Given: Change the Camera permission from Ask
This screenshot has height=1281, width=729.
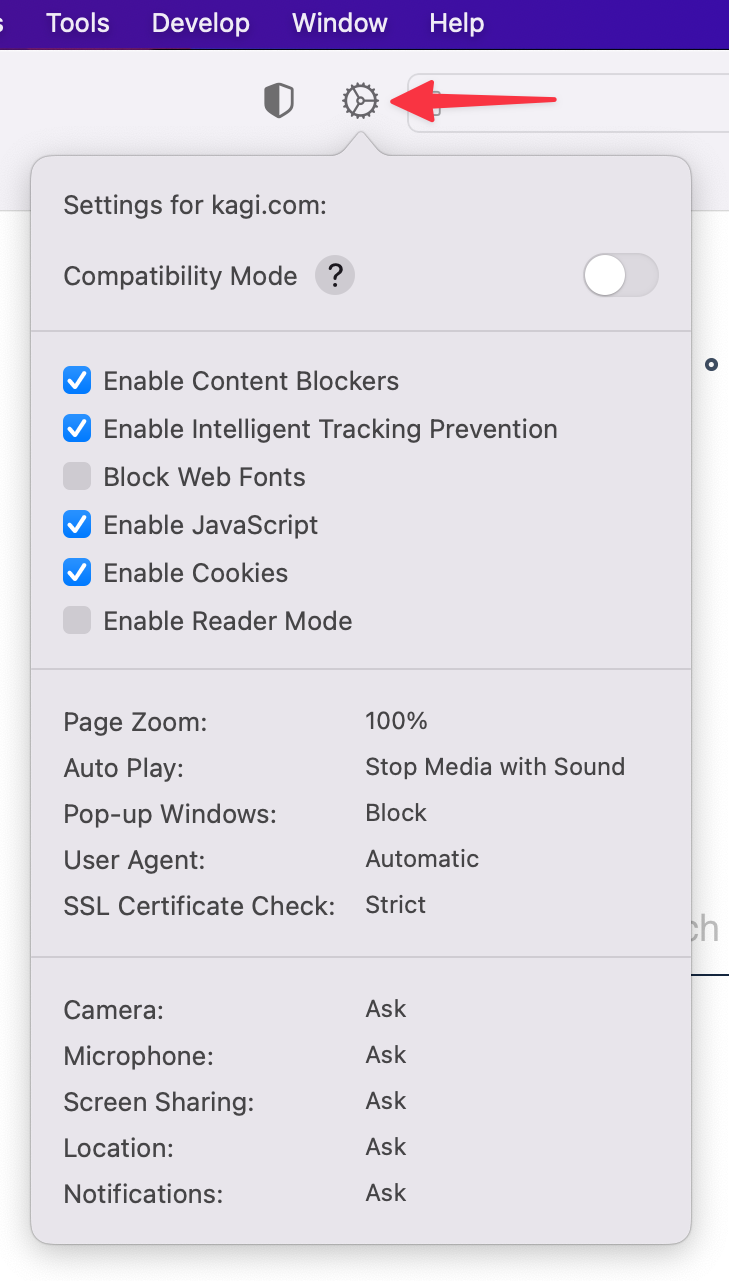Looking at the screenshot, I should 385,1009.
